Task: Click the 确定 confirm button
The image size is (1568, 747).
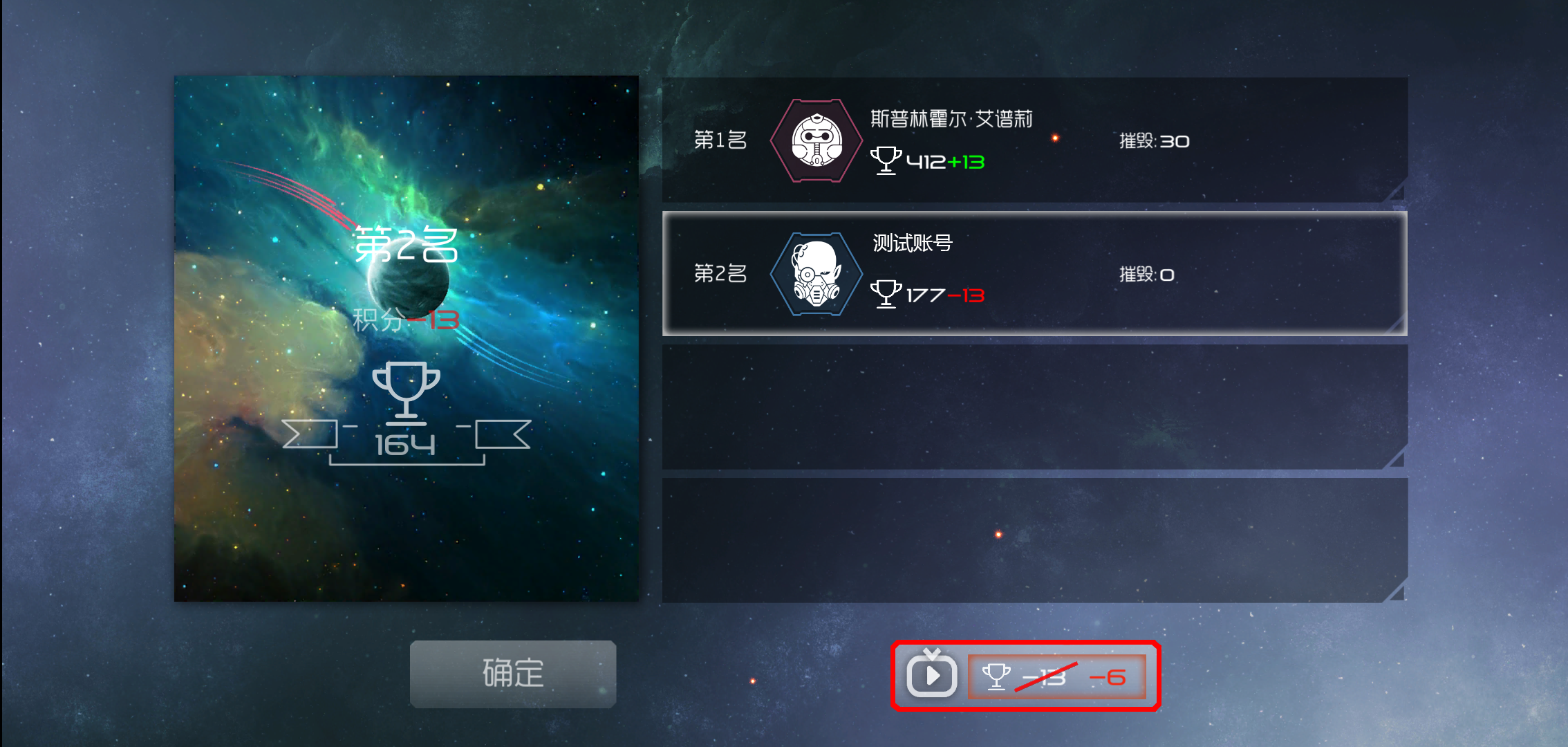Action: (512, 674)
